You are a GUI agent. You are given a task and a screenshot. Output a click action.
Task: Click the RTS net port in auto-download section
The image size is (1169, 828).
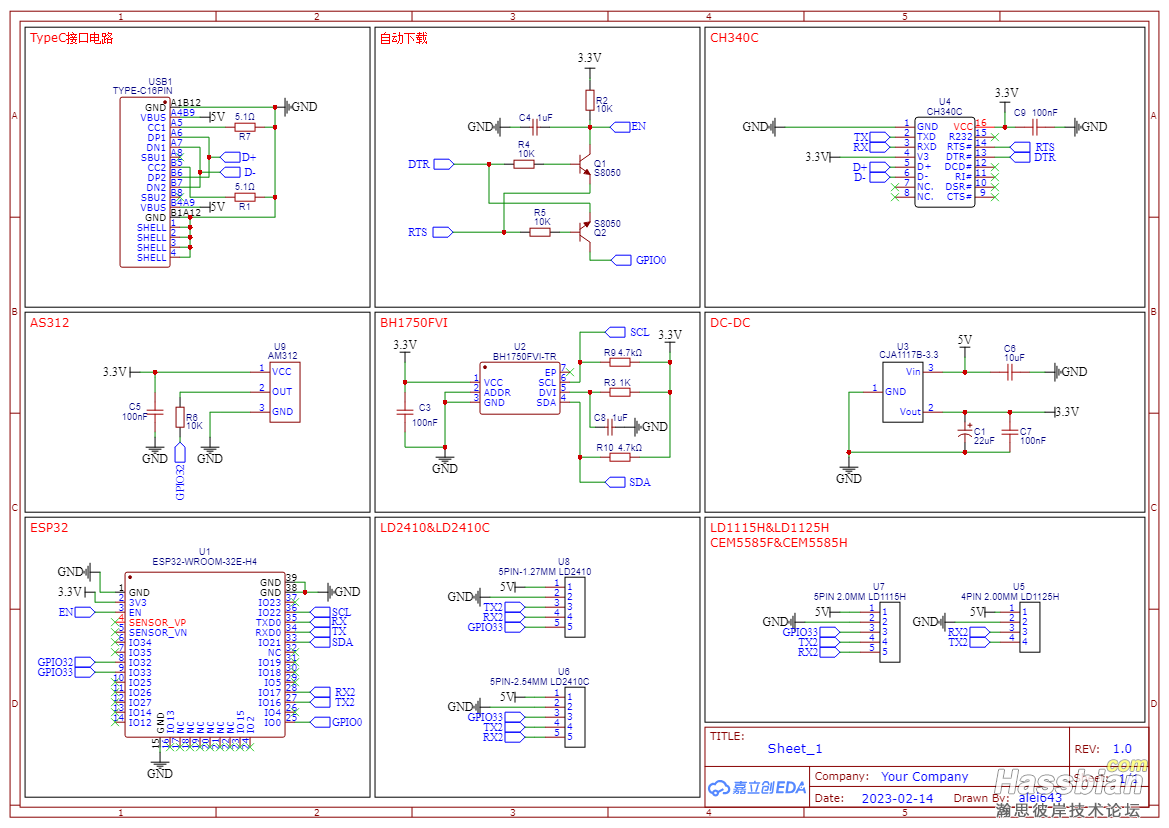431,233
